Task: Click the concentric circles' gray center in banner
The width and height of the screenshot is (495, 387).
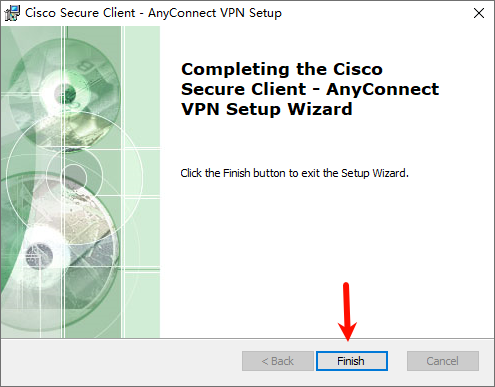Action: [74, 176]
